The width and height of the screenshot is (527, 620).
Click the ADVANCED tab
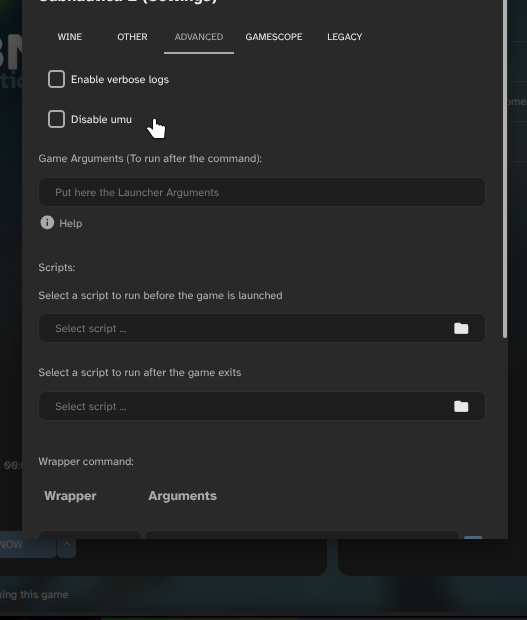(199, 37)
